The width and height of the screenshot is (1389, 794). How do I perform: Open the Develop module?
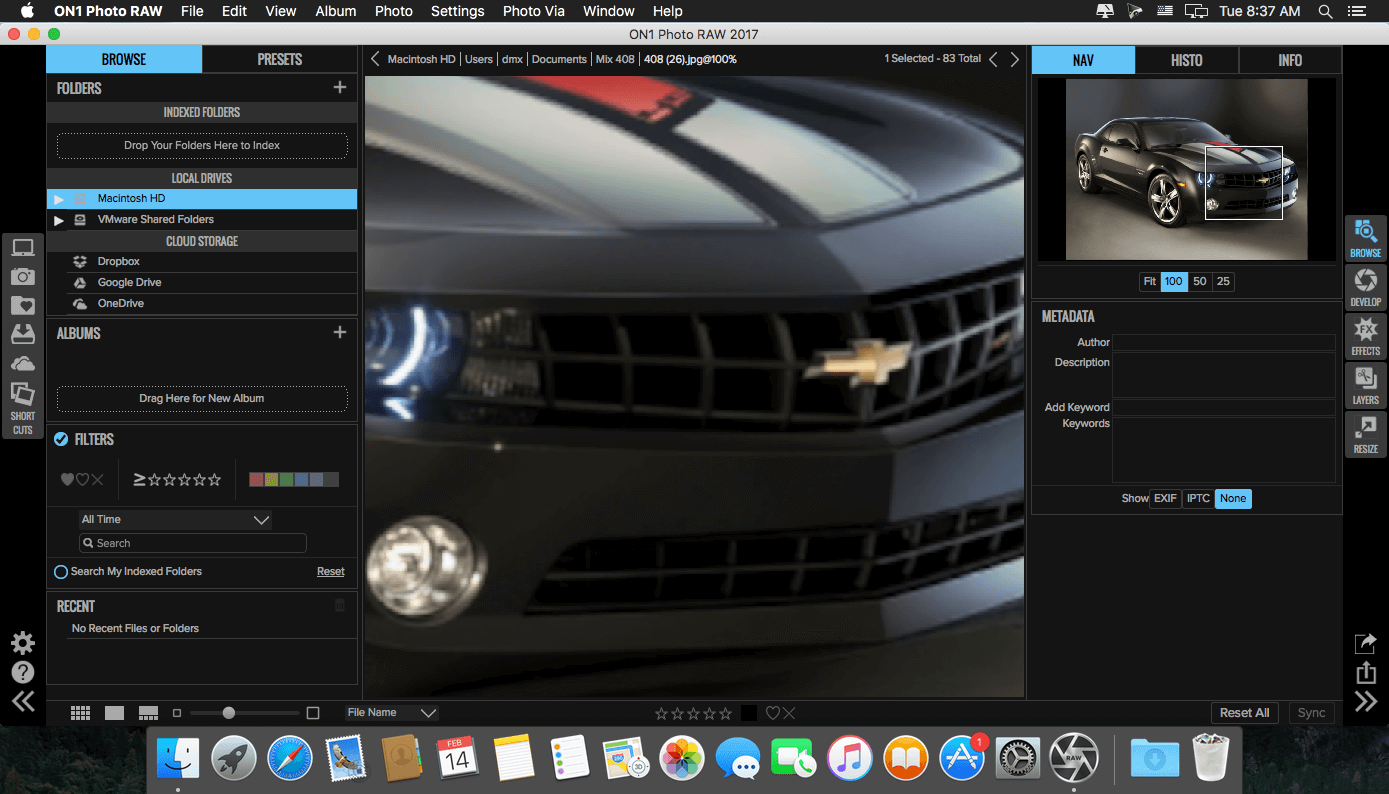pyautogui.click(x=1365, y=286)
